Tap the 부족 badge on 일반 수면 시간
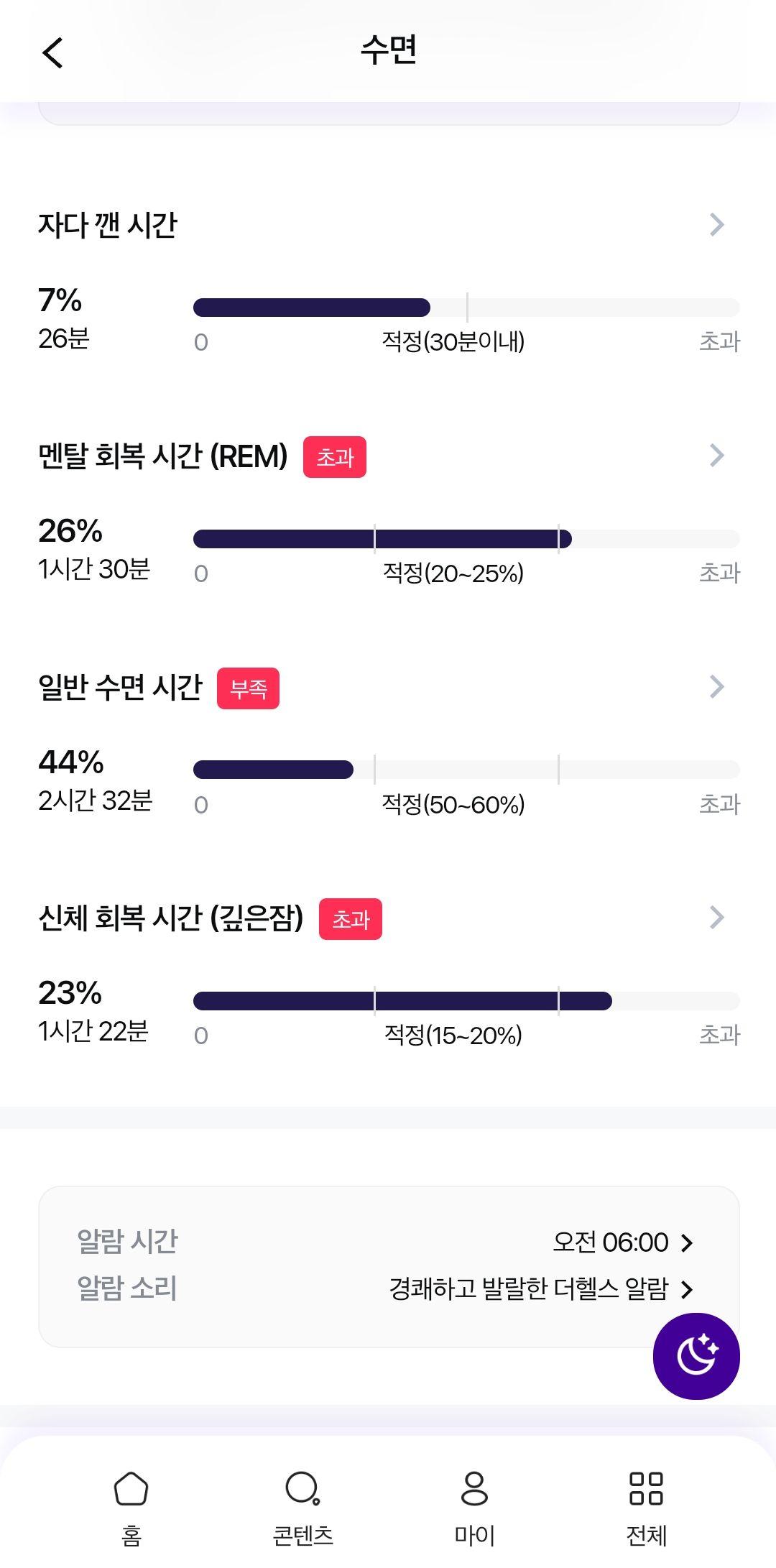Screen dimensions: 776x1568 [248, 688]
